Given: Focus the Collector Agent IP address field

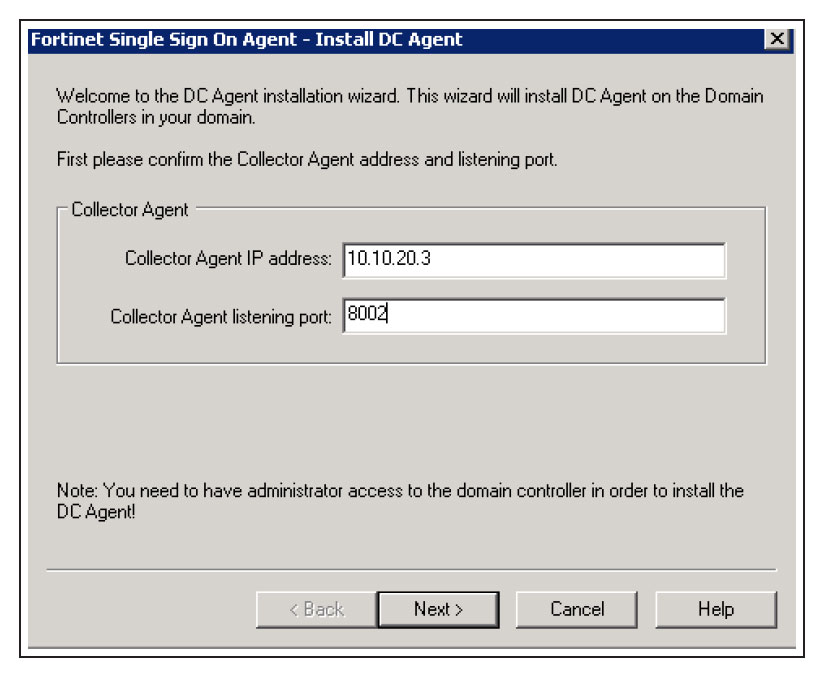Looking at the screenshot, I should (x=534, y=260).
